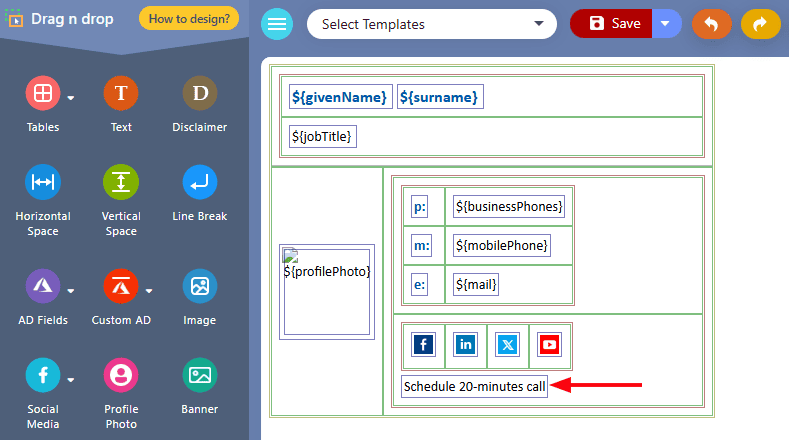Expand the Tables dropdown arrow
The image size is (789, 440).
click(71, 98)
